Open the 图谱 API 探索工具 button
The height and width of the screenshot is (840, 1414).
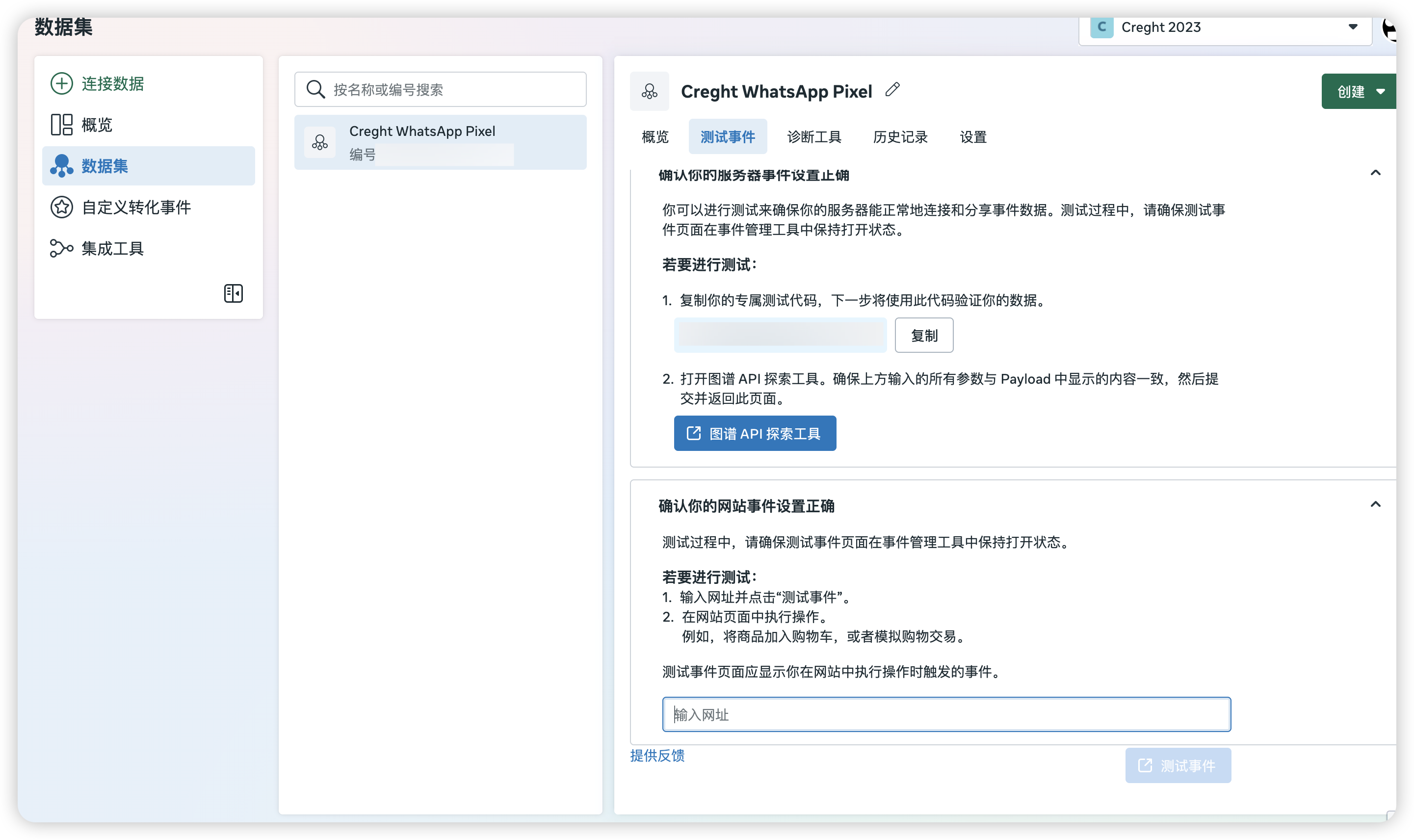tap(755, 434)
